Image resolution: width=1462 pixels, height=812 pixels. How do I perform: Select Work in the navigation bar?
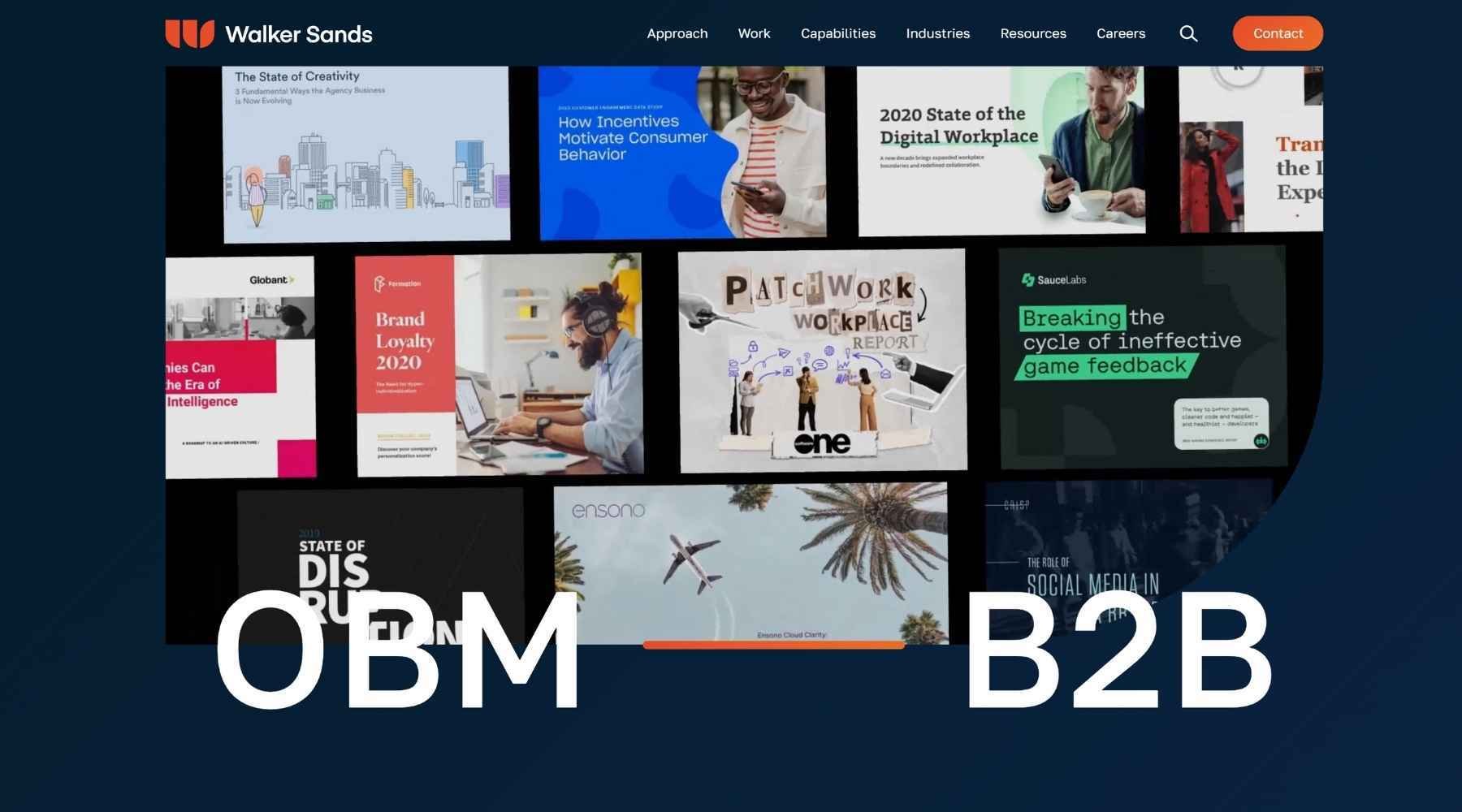point(754,33)
